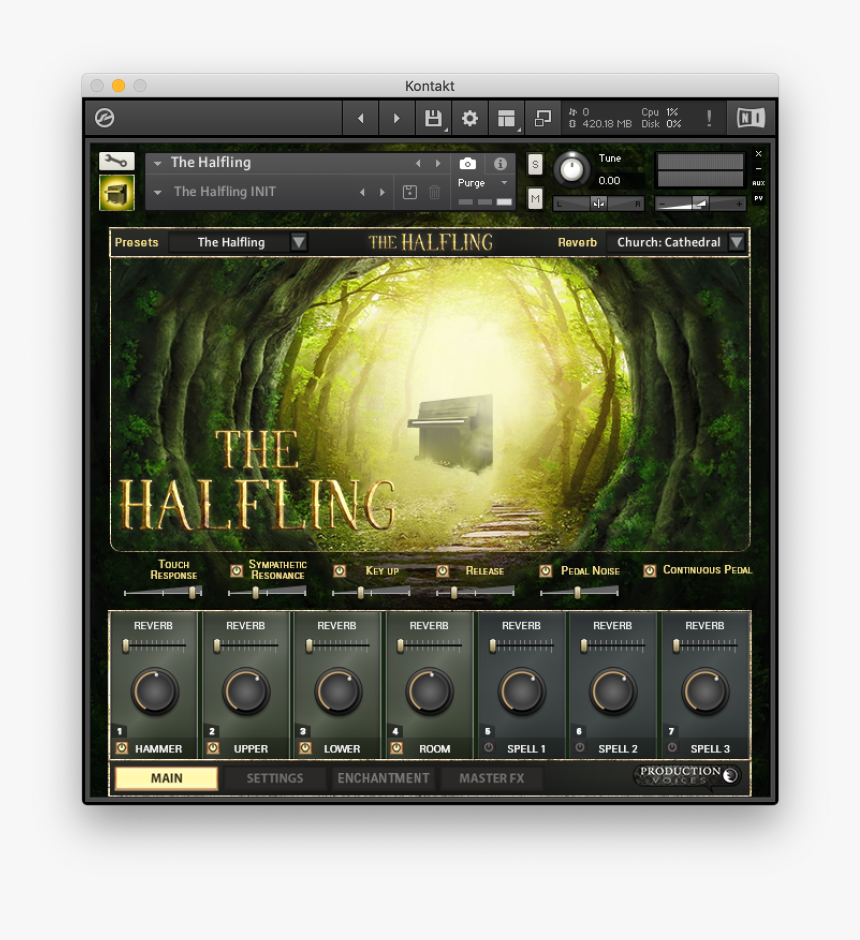Disable the Hammer mic channel

[x=122, y=748]
